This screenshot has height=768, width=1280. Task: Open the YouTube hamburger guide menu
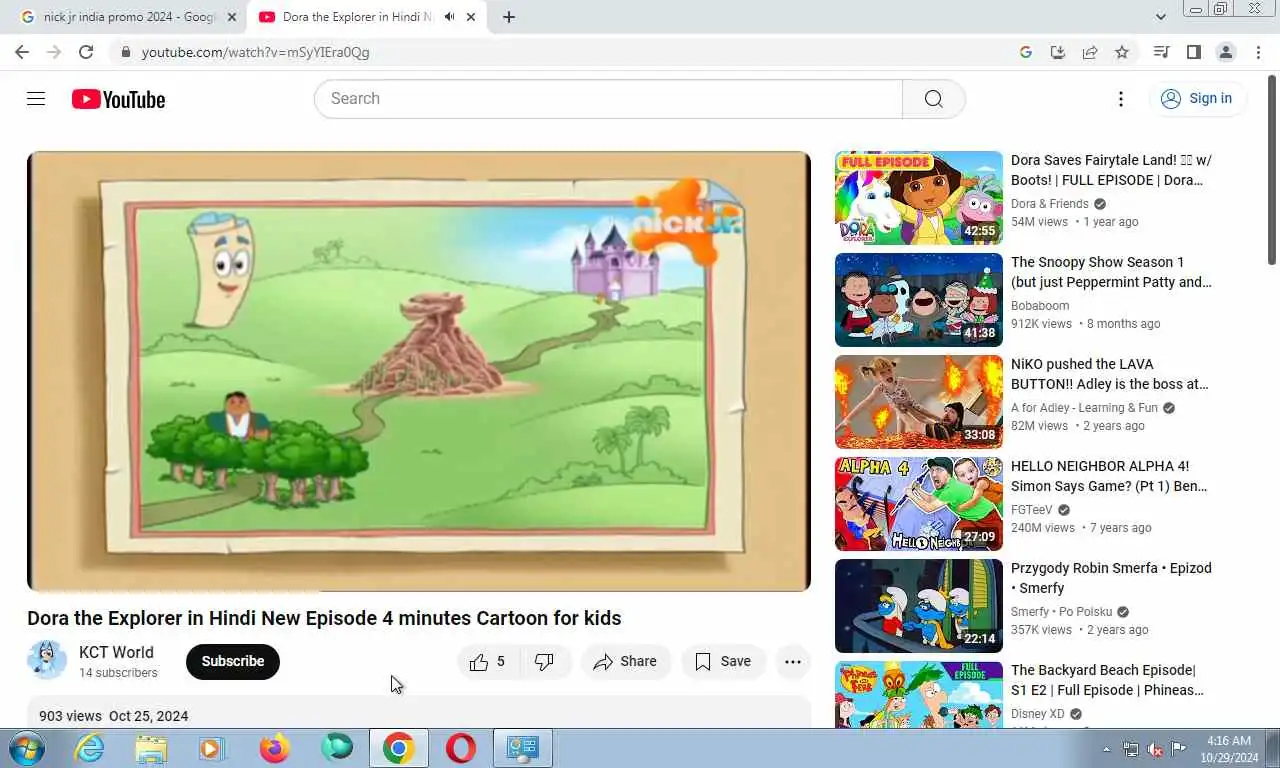[36, 98]
